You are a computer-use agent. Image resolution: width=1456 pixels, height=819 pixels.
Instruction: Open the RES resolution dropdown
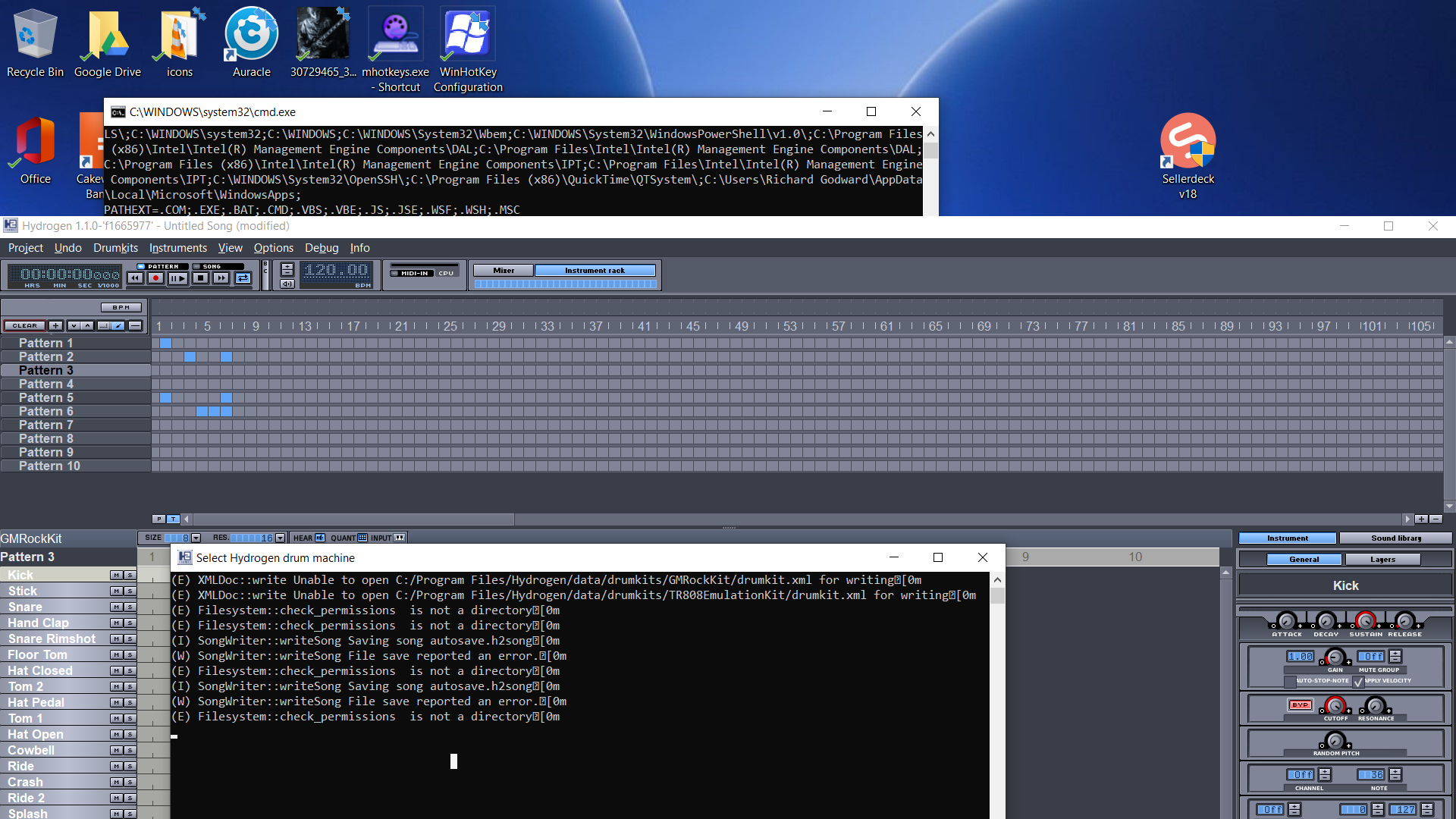[281, 537]
